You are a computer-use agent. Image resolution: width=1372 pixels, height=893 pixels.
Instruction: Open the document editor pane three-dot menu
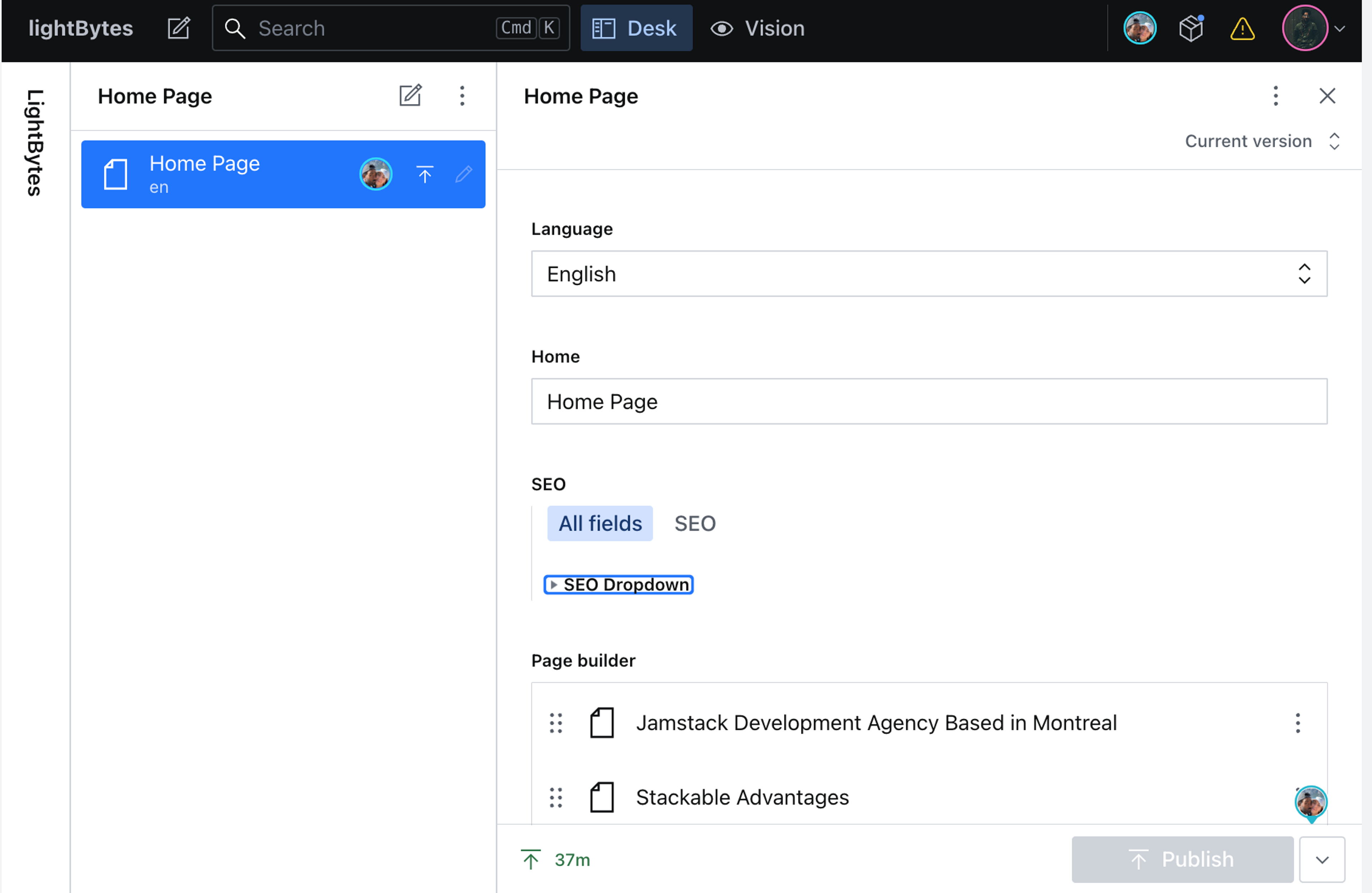pyautogui.click(x=1275, y=95)
